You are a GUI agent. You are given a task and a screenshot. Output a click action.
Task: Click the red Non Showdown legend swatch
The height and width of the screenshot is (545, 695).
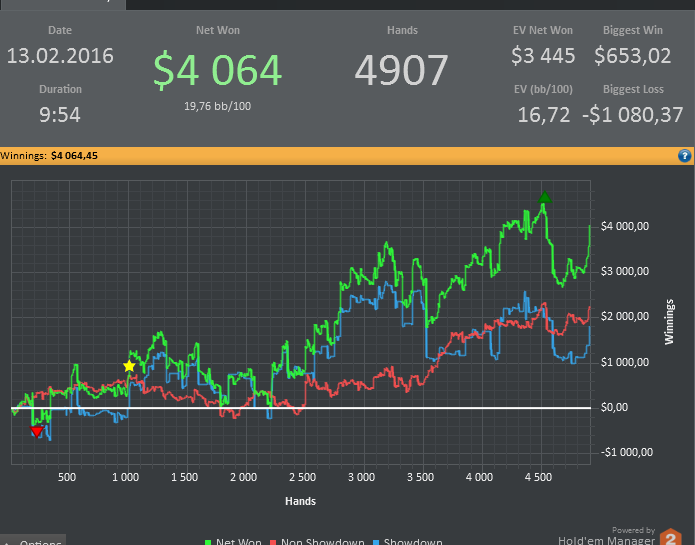click(273, 542)
